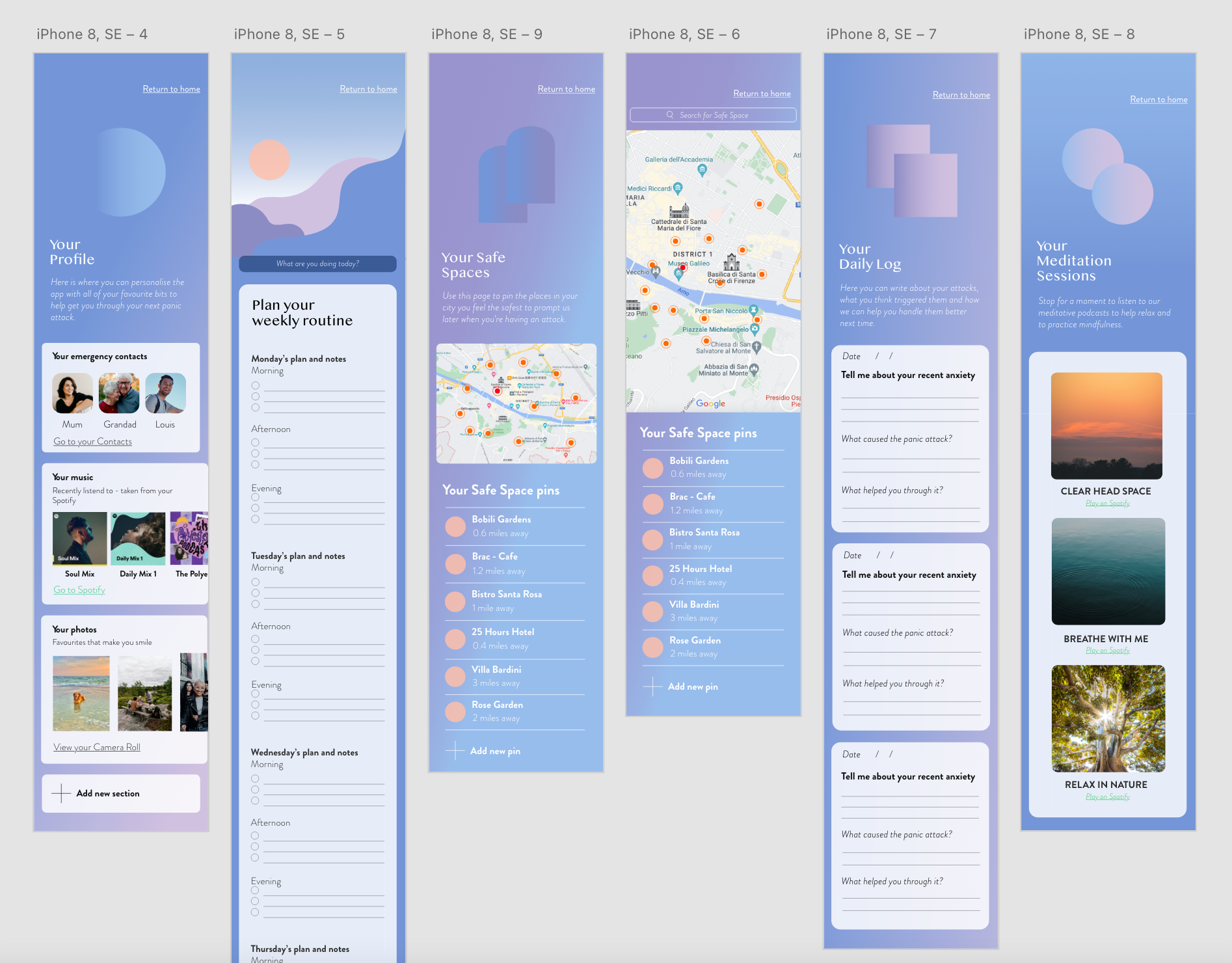The image size is (1232, 963).
Task: Click the Porta San Niccolo map marker
Action: click(754, 310)
